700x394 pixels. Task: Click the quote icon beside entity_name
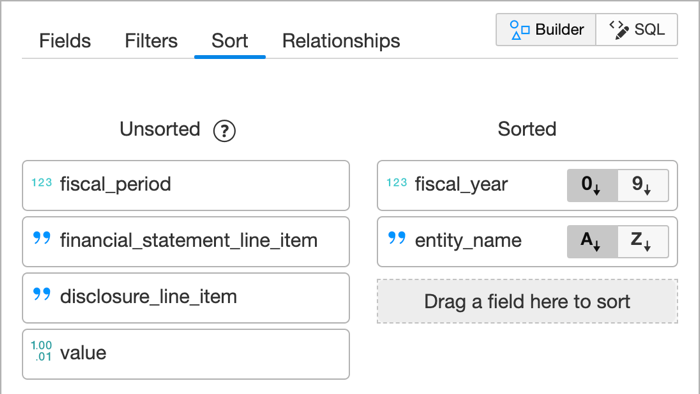tap(396, 238)
